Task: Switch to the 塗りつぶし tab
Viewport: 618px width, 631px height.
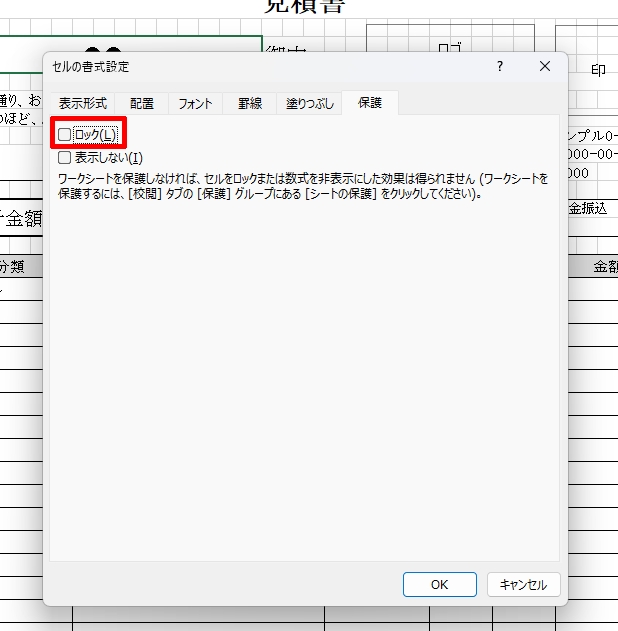Action: click(309, 103)
